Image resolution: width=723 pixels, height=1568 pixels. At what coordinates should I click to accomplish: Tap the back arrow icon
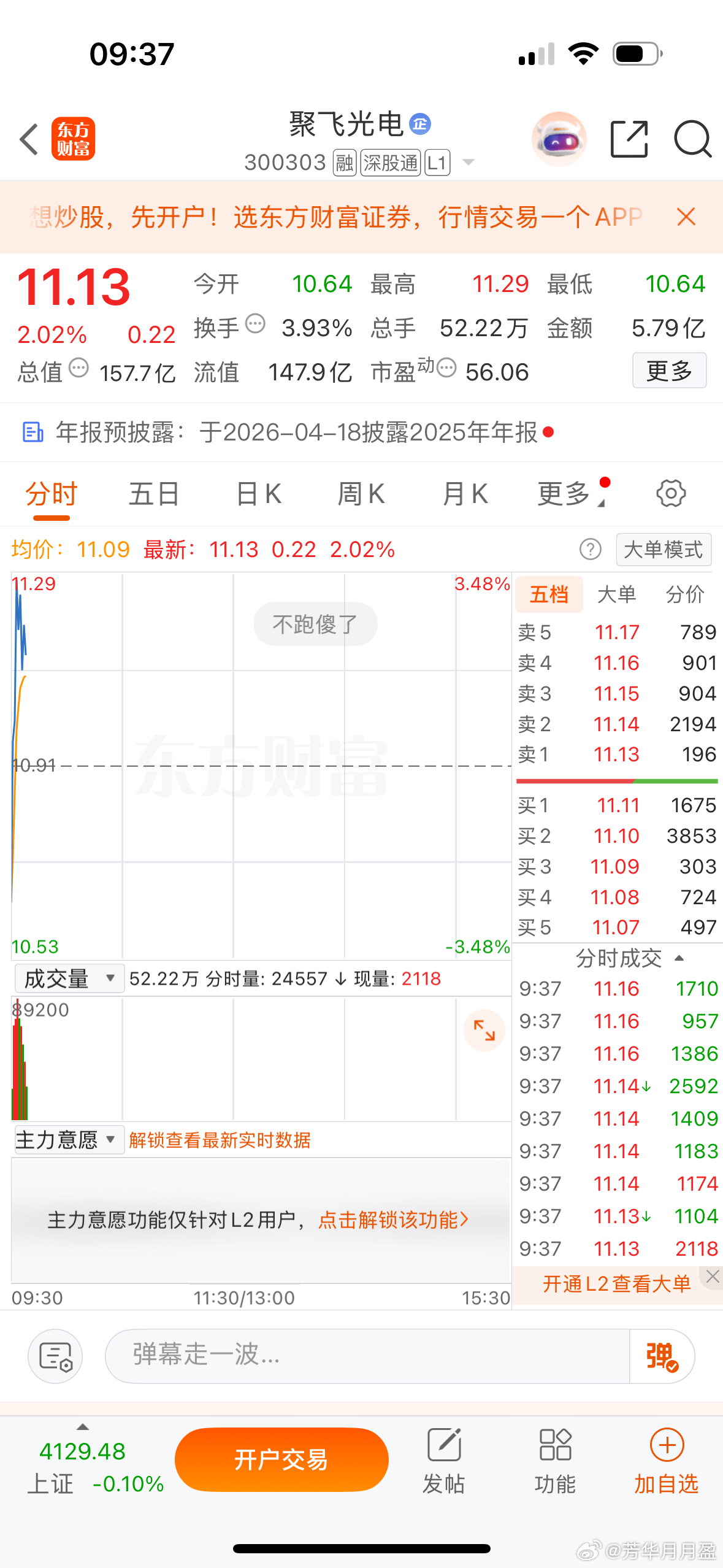[29, 139]
